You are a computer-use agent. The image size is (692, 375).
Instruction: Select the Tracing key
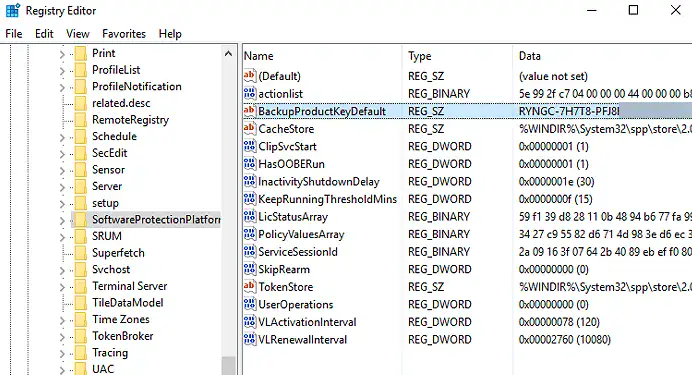click(110, 353)
